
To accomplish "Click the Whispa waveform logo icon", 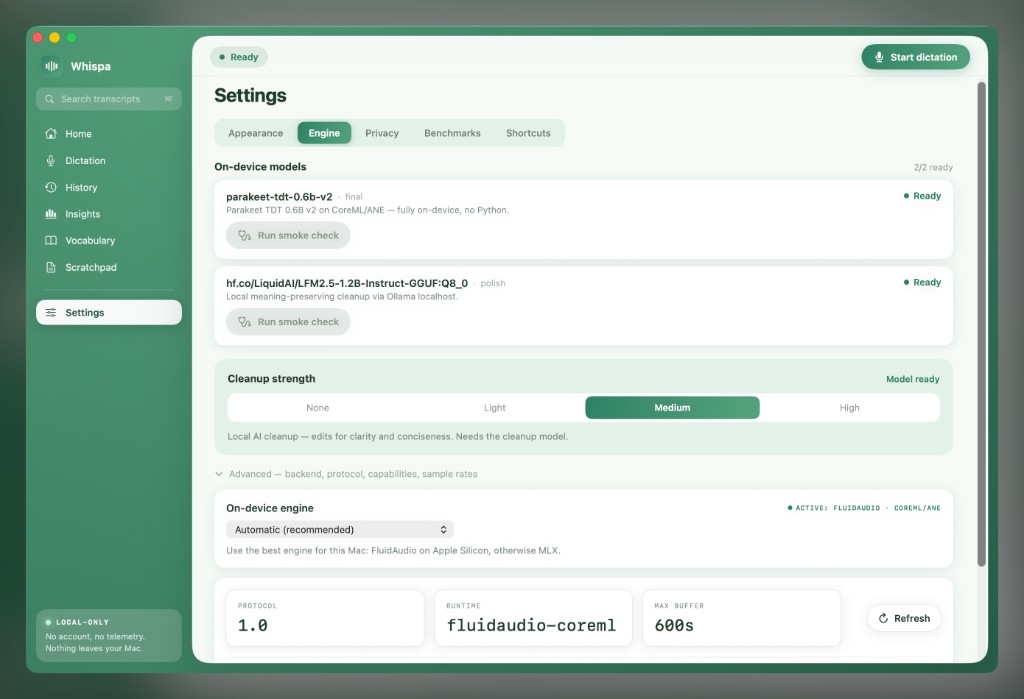I will [x=52, y=66].
